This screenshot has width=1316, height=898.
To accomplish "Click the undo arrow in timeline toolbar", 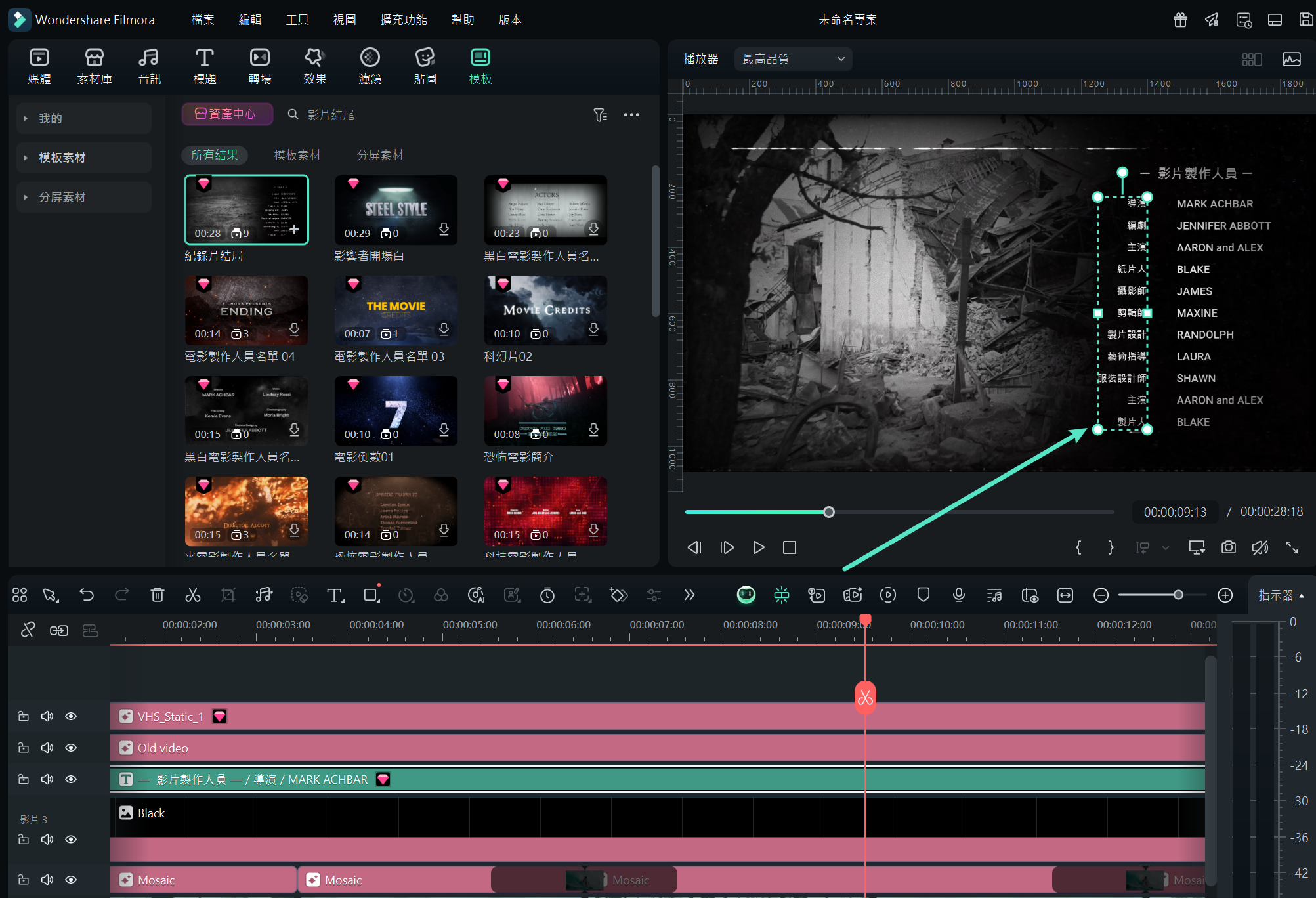I will pyautogui.click(x=87, y=595).
